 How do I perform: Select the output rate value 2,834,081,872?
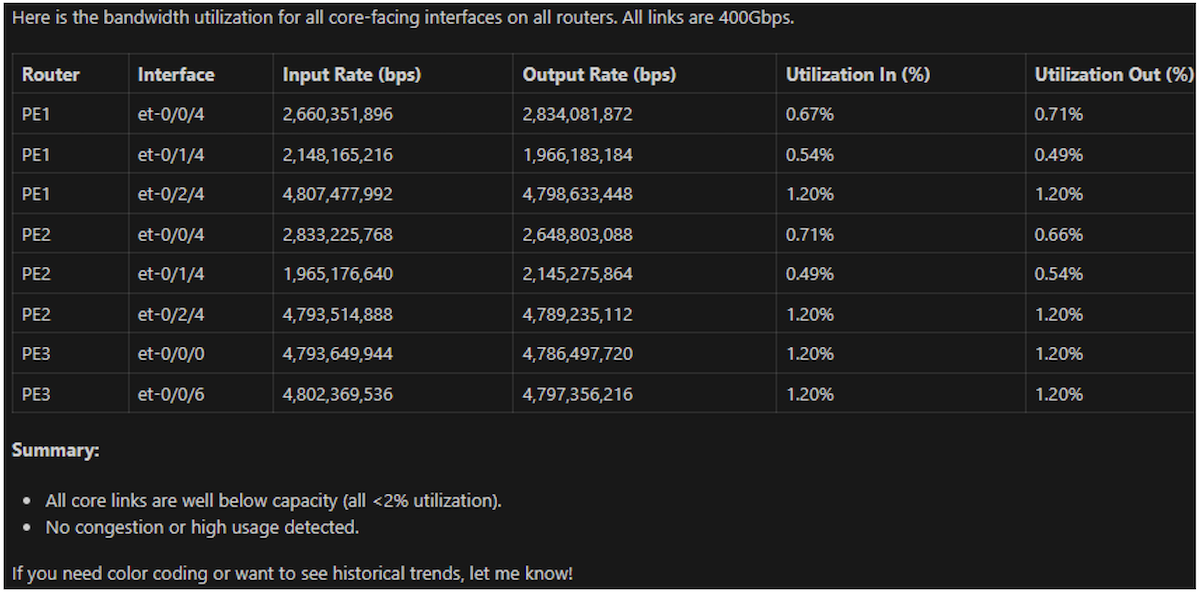click(577, 115)
